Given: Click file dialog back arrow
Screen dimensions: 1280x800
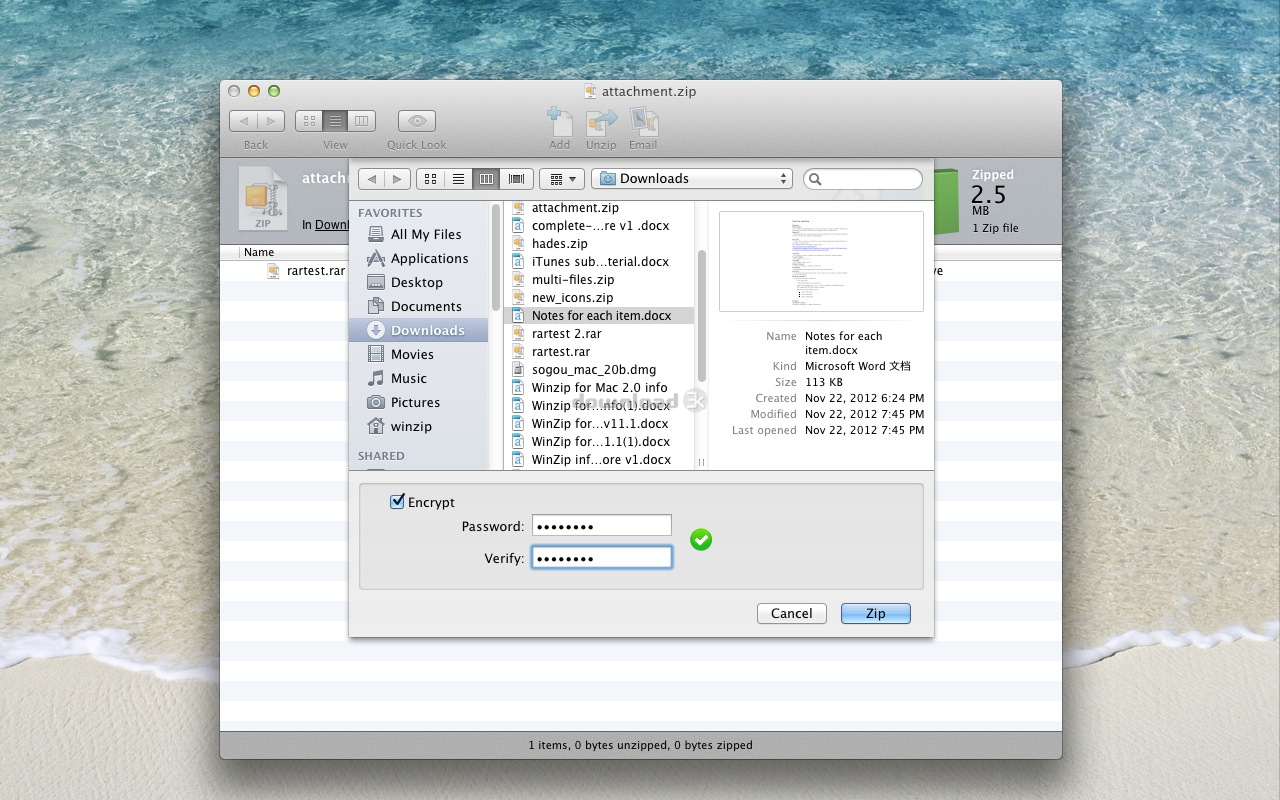Looking at the screenshot, I should click(372, 179).
